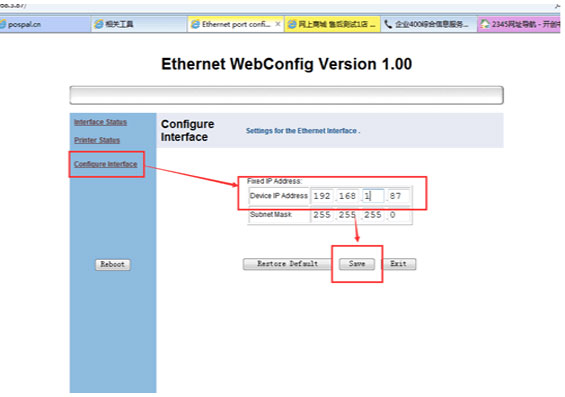
Task: Open the 相关工具 browser tab
Action: 139,24
